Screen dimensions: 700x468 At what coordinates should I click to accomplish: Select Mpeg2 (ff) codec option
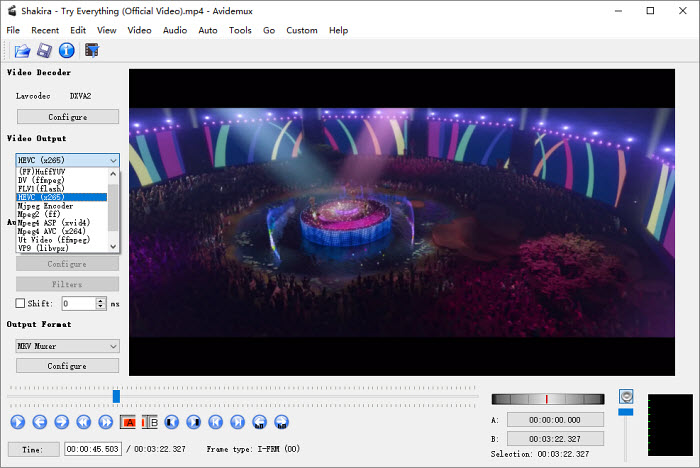[62, 214]
